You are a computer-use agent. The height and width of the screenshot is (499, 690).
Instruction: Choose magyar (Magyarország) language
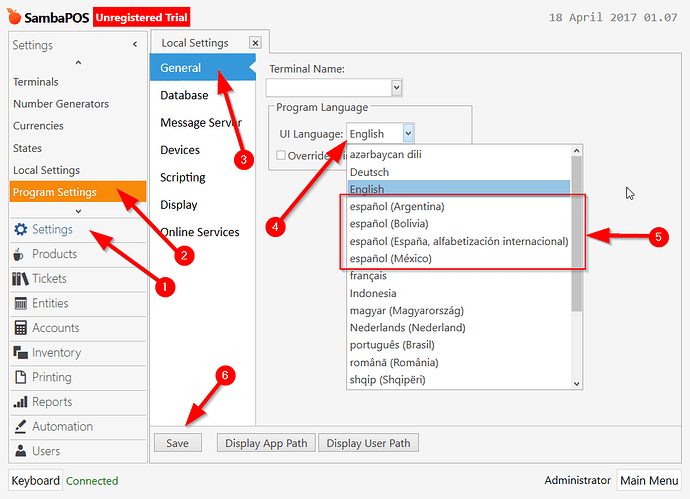click(459, 311)
